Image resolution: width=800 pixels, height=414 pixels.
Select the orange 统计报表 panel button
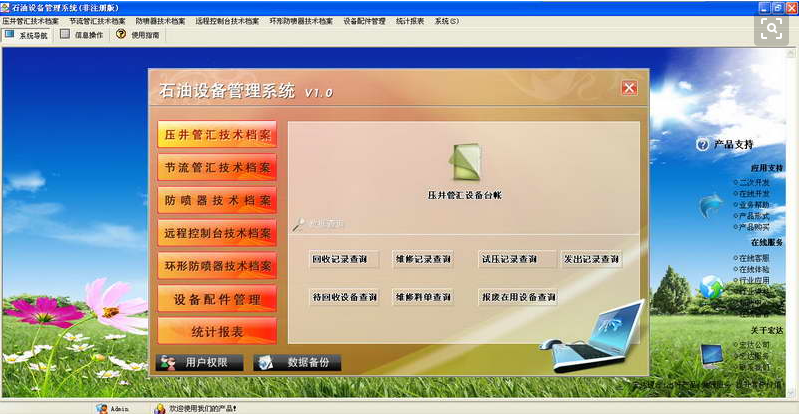point(217,331)
